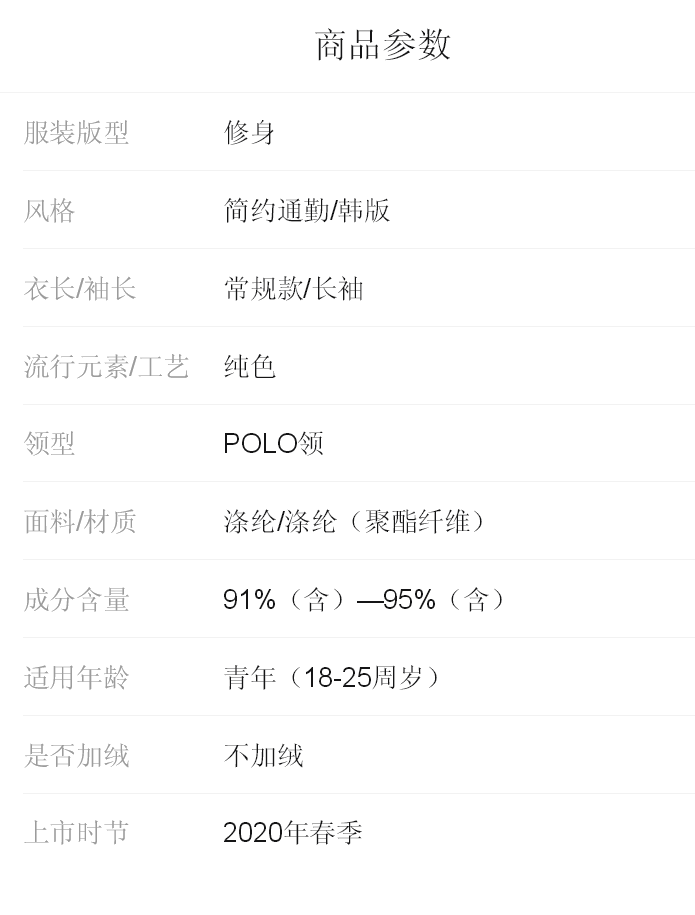Select the 领型 parameter label

point(50,444)
